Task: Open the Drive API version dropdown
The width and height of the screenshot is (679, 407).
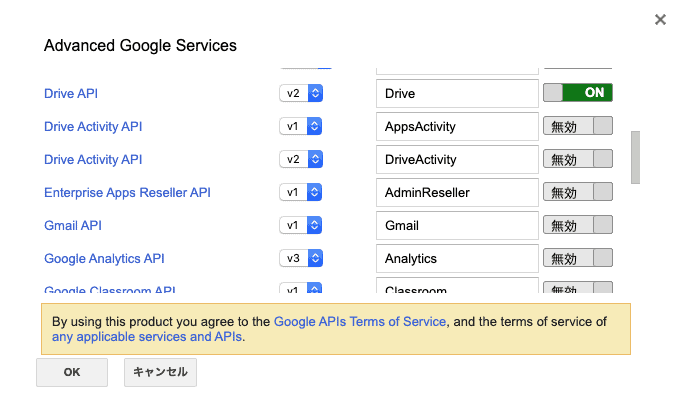Action: coord(301,93)
